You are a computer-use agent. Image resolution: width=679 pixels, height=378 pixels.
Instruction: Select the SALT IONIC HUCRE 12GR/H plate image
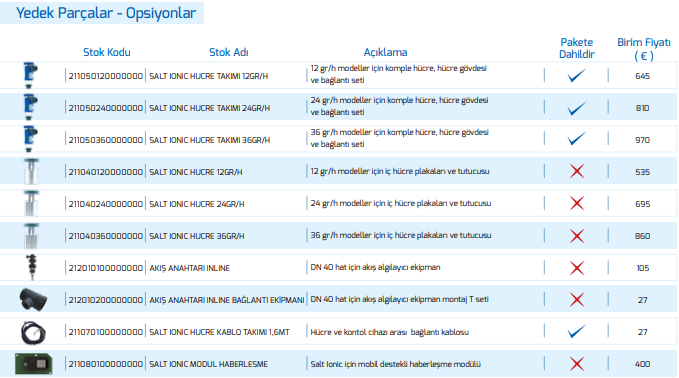(31, 171)
